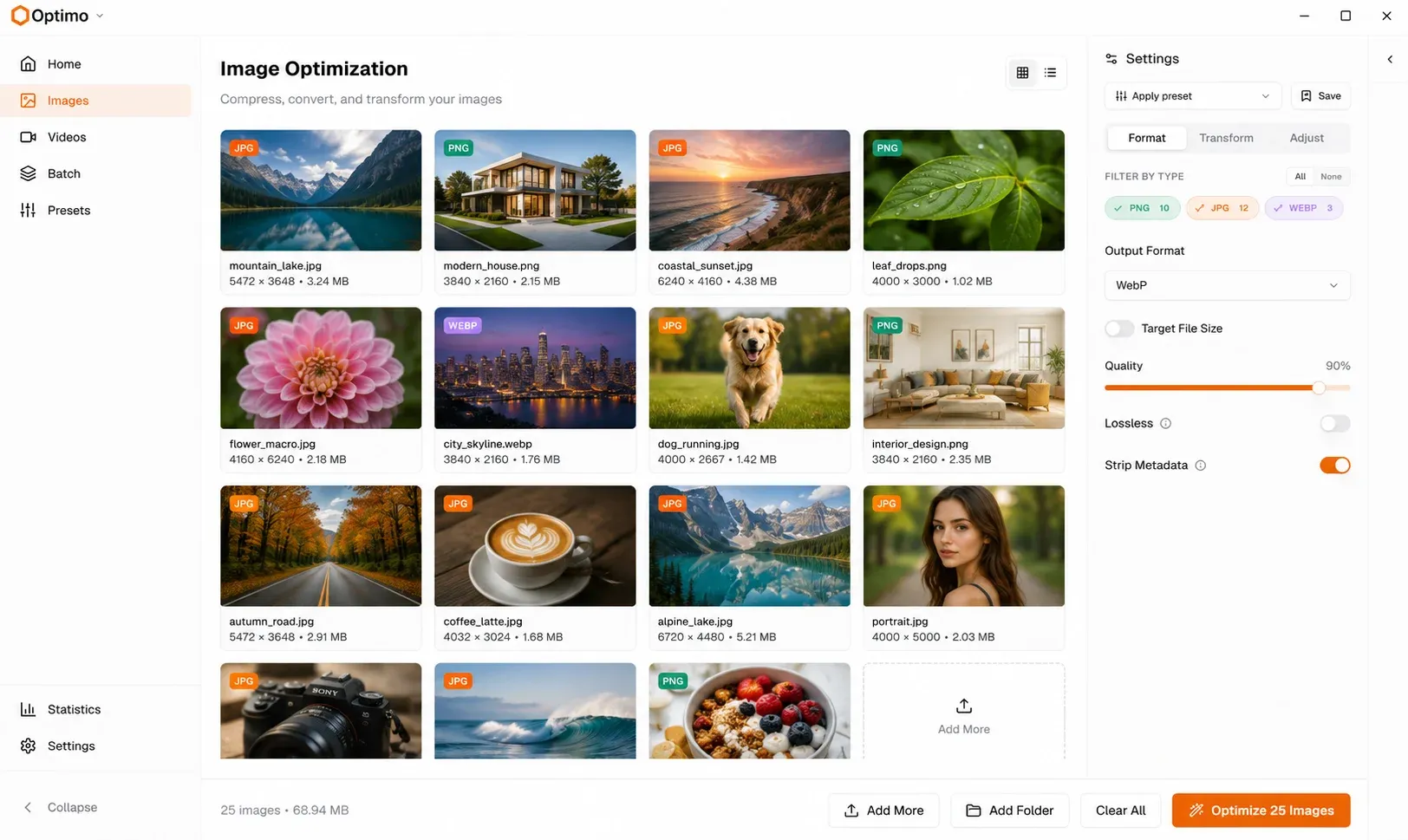This screenshot has height=840, width=1408.
Task: Select the Sony camera image thumbnail
Action: 321,711
